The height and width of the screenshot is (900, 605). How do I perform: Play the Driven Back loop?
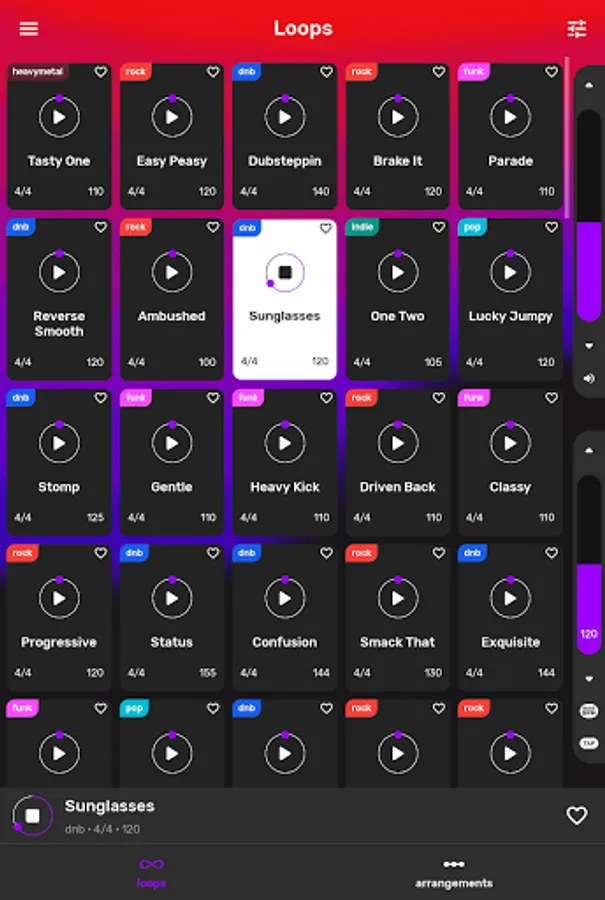[x=398, y=443]
